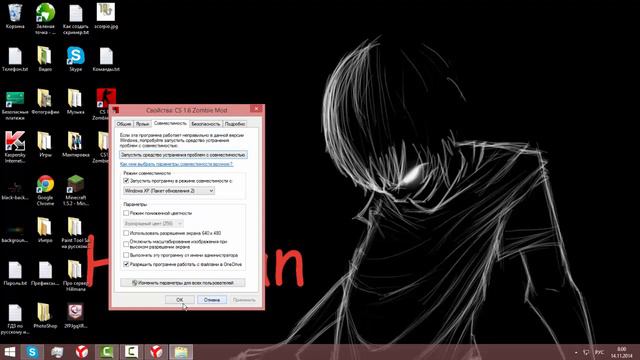Open the Зеленая точка green globe shortcut
The image size is (640, 360).
45,13
